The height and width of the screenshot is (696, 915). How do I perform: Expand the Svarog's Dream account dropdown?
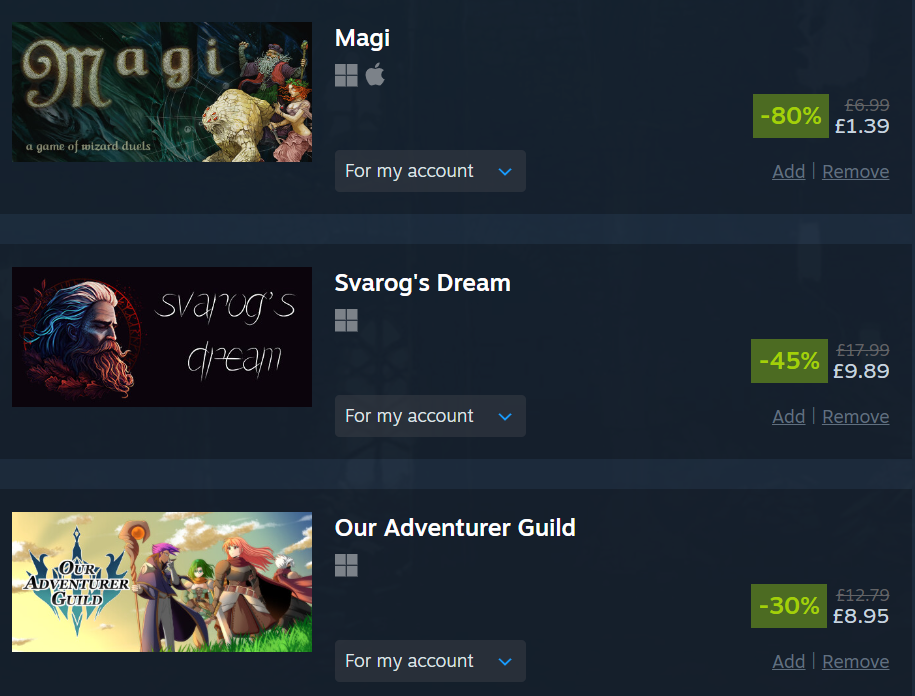click(430, 416)
